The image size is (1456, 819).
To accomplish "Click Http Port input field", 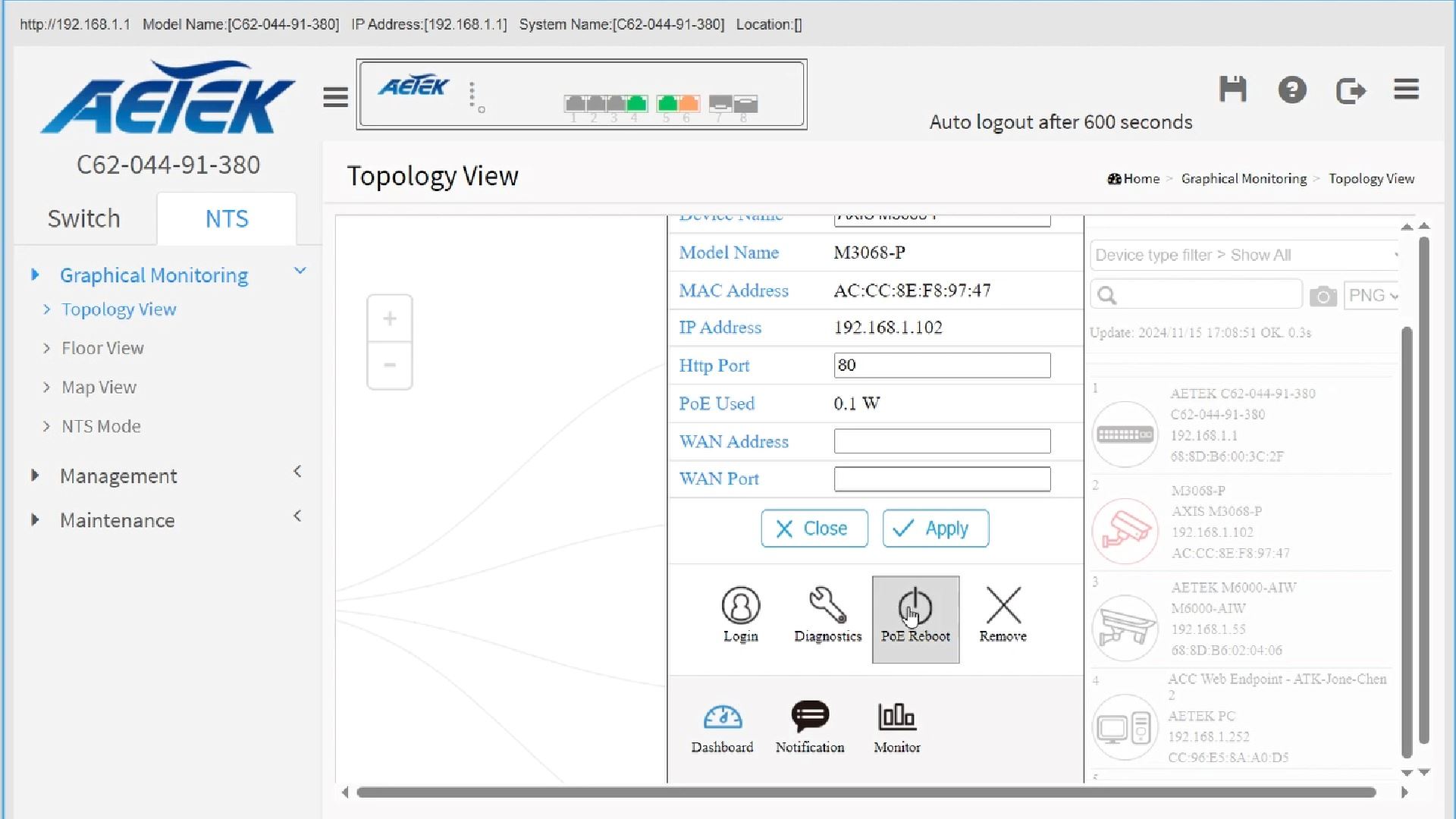I will 941,365.
